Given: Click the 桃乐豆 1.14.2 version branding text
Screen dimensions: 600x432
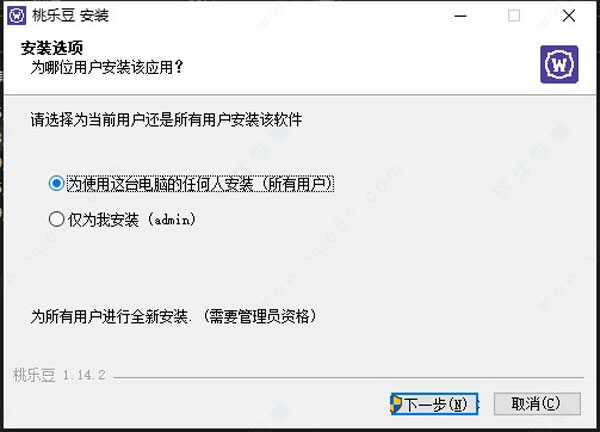Looking at the screenshot, I should [59, 375].
